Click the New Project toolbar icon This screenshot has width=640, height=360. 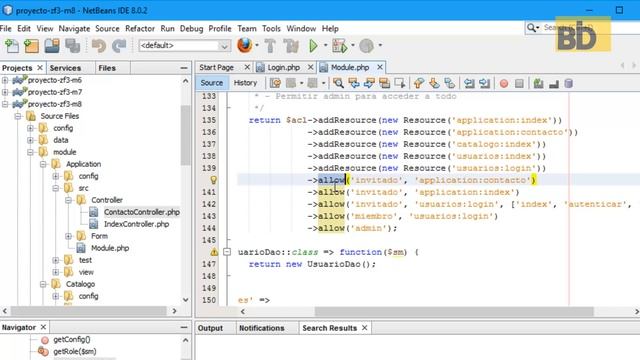(31, 45)
